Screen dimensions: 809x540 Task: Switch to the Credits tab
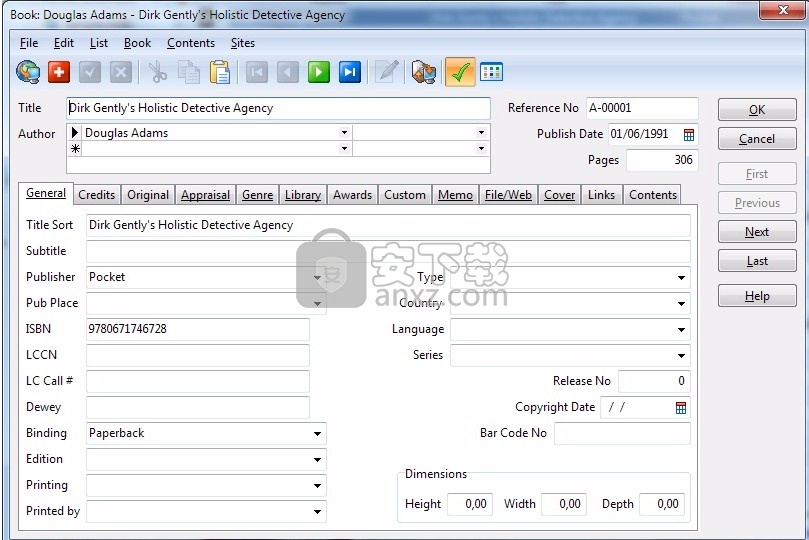[x=96, y=195]
